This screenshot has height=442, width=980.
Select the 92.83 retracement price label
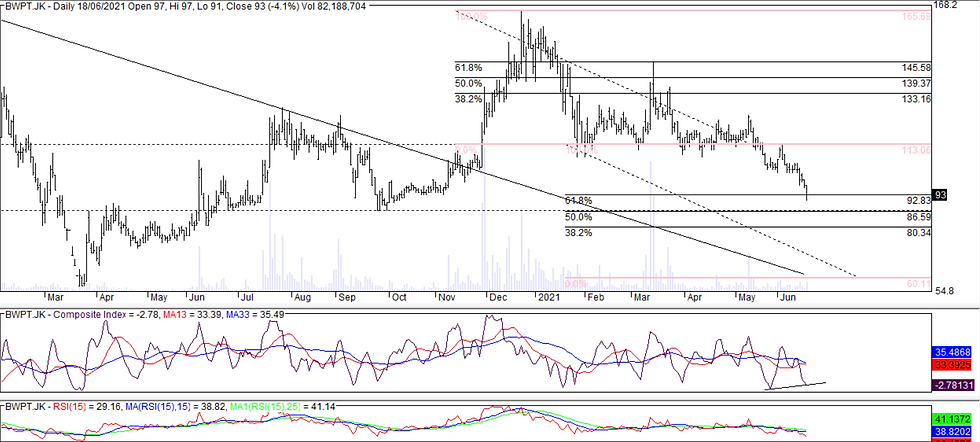(919, 201)
